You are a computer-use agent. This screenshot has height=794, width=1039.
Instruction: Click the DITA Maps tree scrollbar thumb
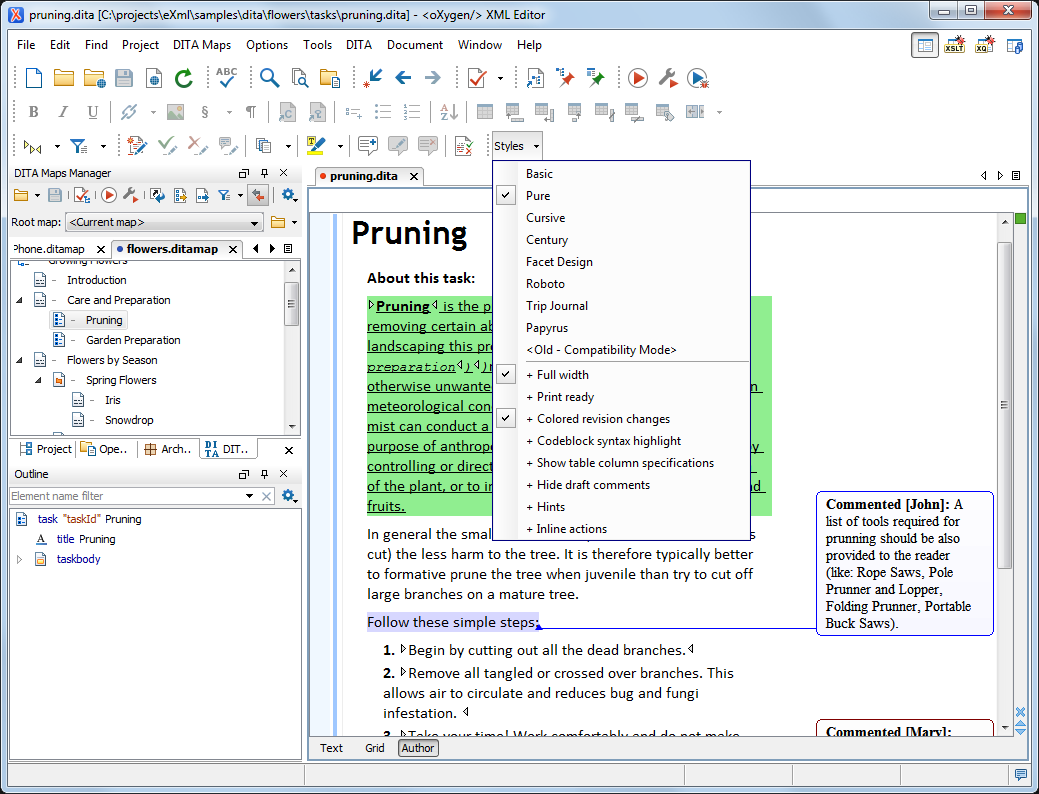291,304
